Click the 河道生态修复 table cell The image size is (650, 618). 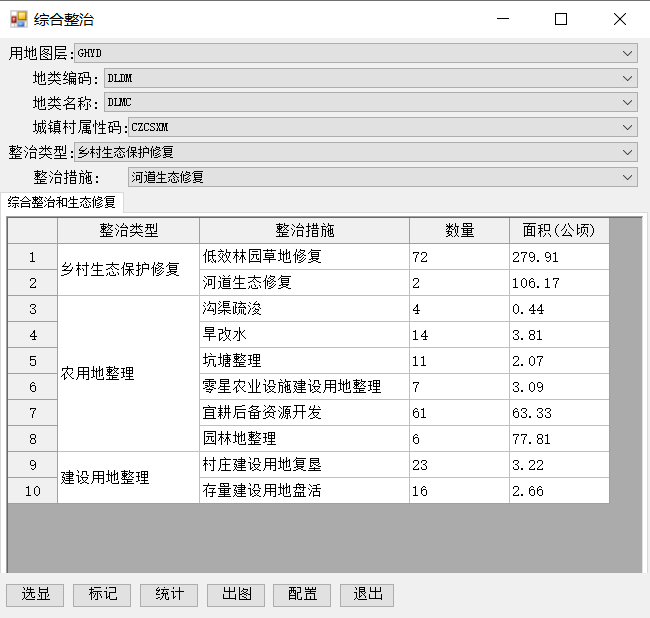(305, 283)
